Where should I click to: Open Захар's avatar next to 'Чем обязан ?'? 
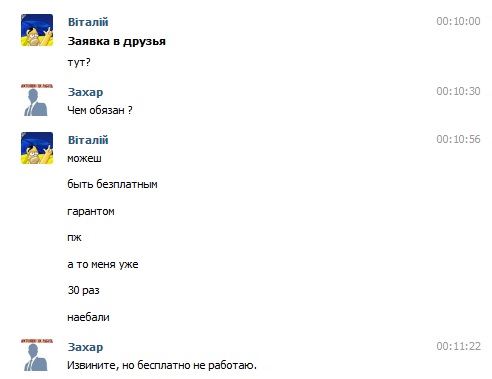[37, 100]
